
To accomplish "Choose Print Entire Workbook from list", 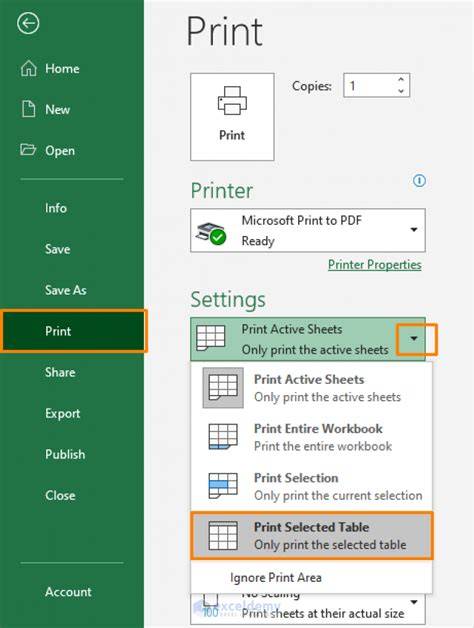I will point(311,437).
